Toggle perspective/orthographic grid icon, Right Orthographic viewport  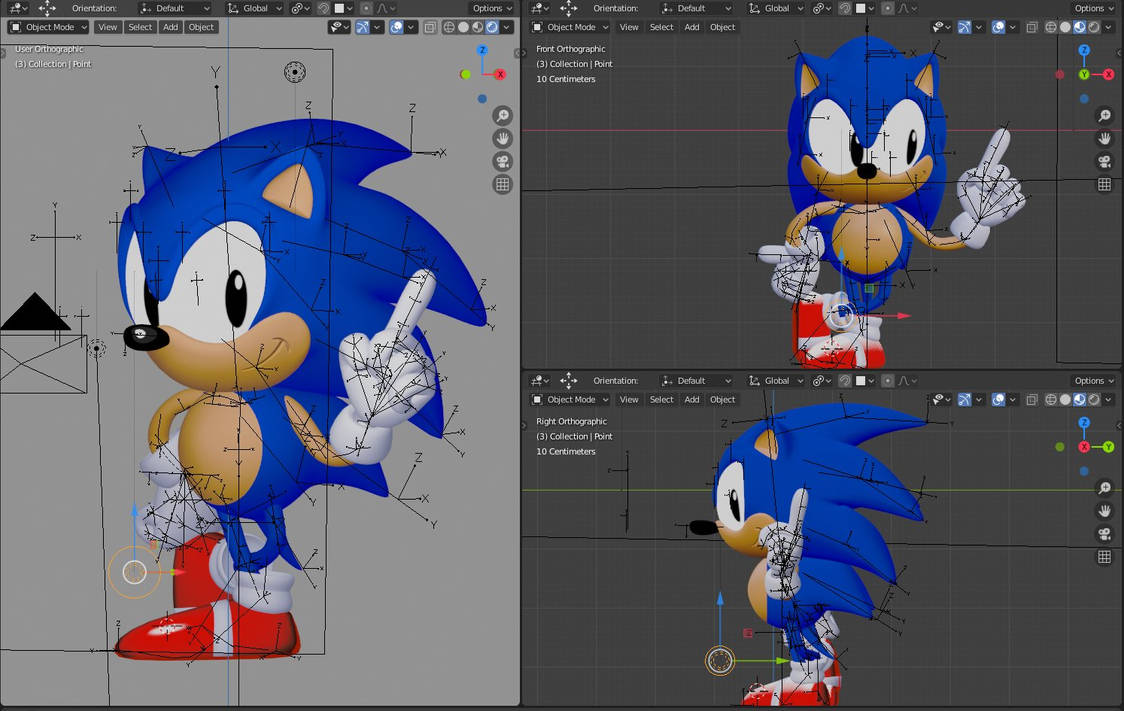click(x=1105, y=556)
